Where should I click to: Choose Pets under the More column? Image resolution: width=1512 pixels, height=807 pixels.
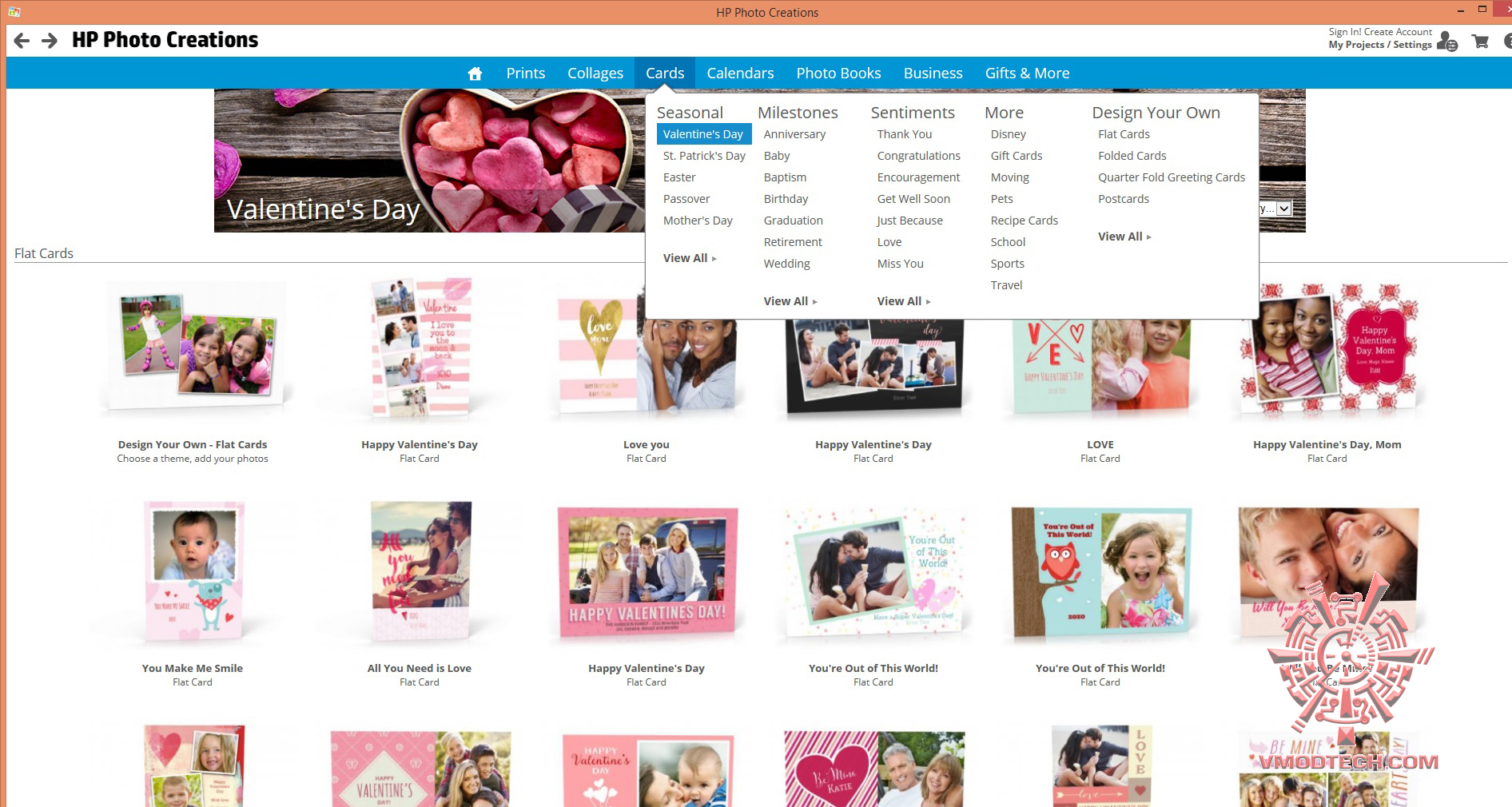pyautogui.click(x=1002, y=199)
